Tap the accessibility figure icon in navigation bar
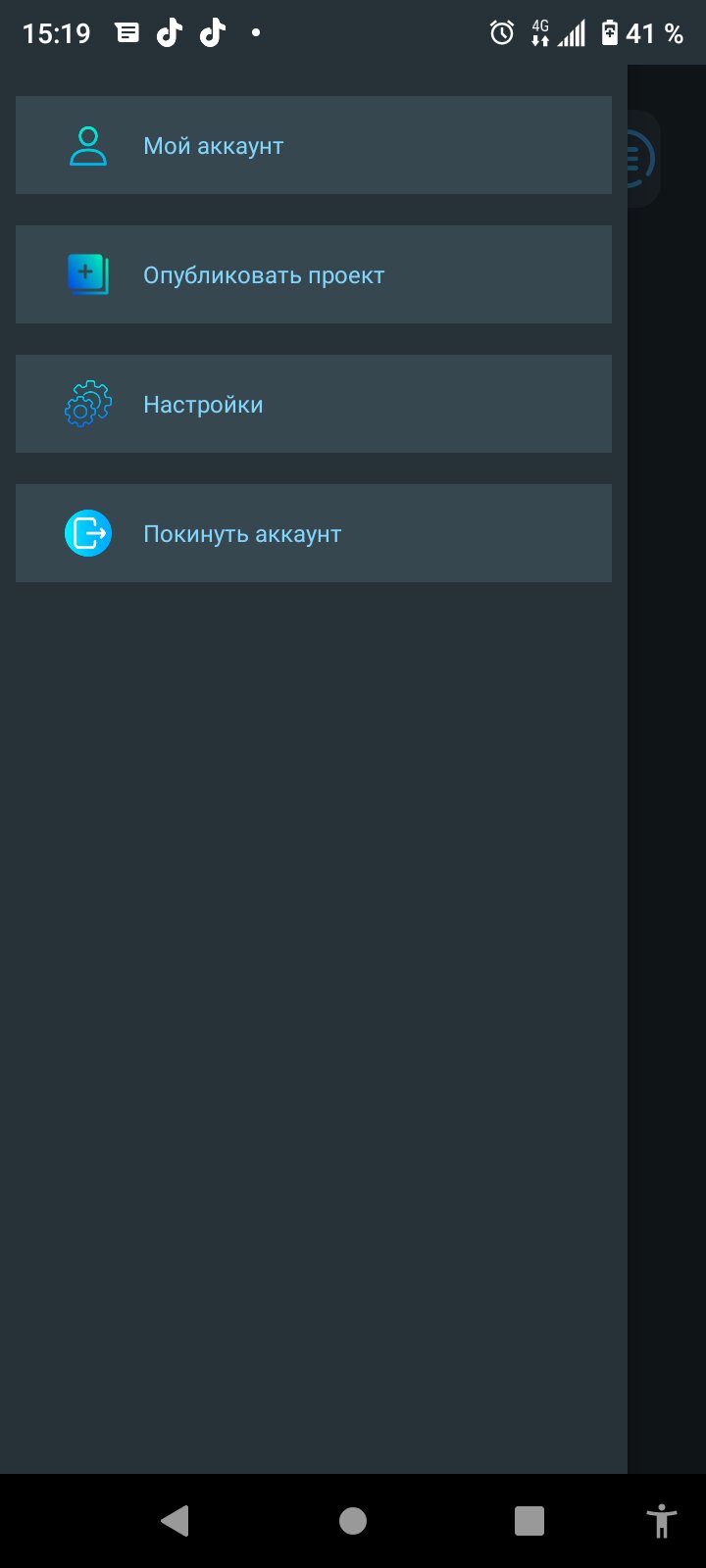706x1568 pixels. pos(662,1521)
